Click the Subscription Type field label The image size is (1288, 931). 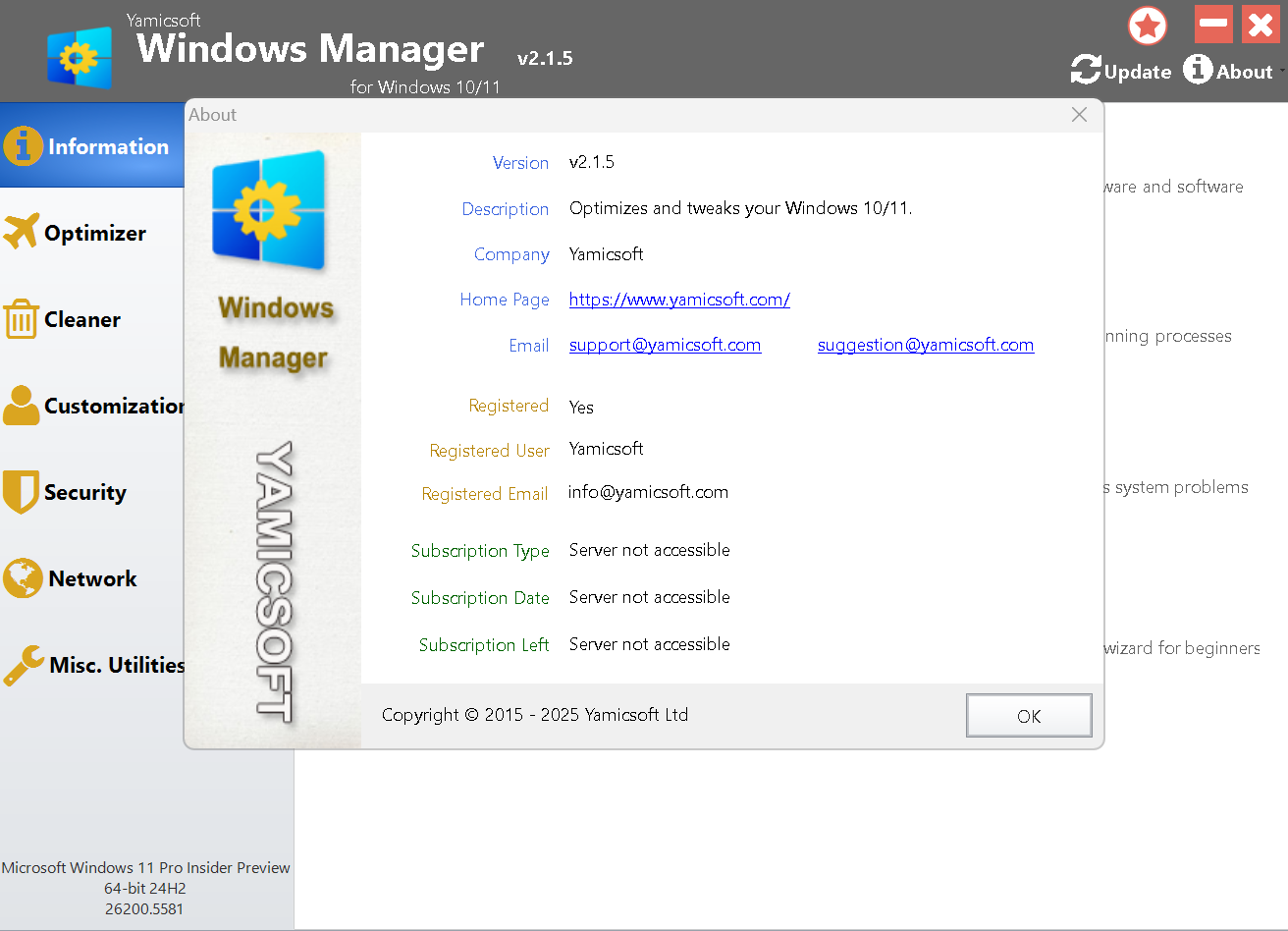(x=480, y=551)
